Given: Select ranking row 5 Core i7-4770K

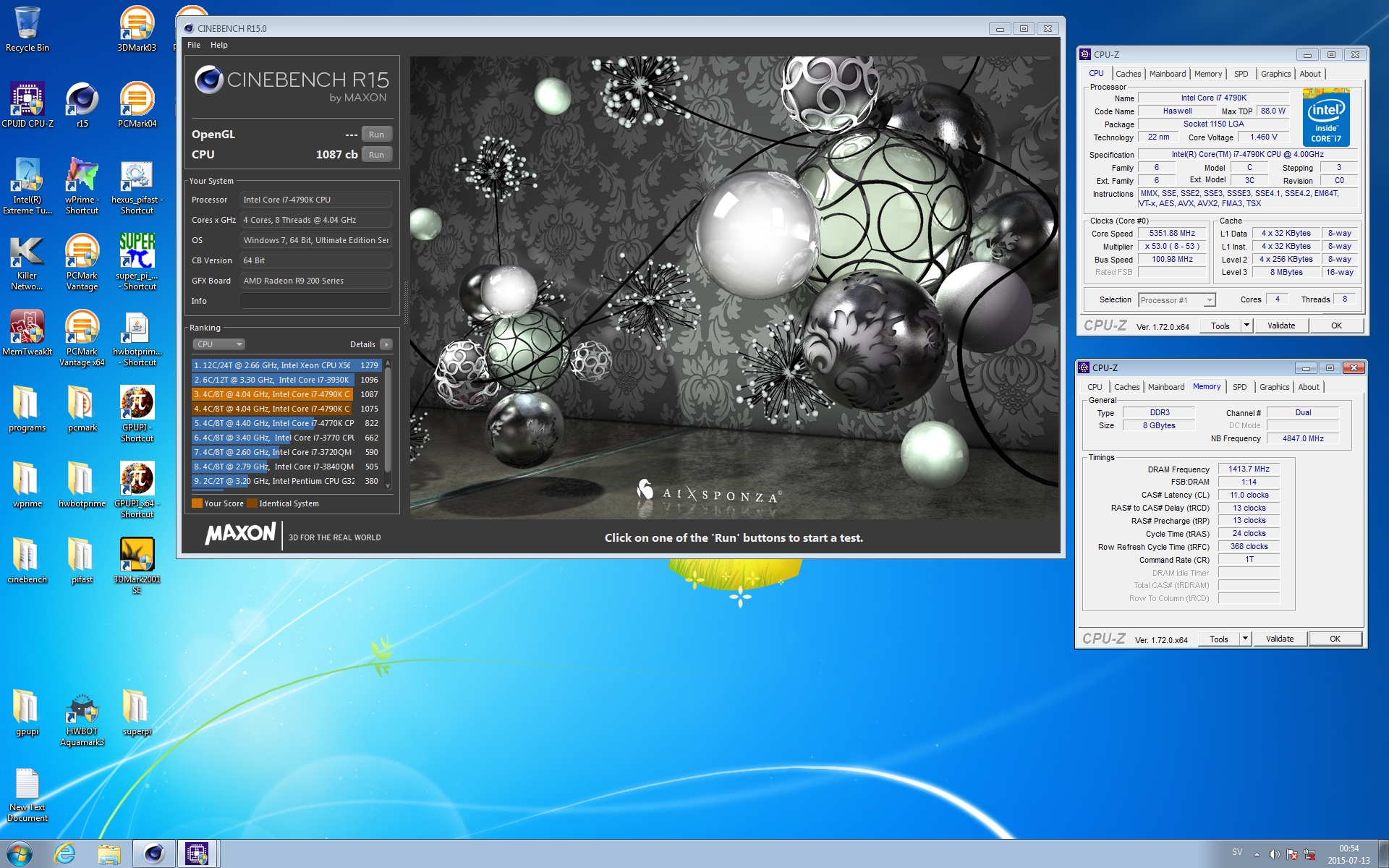Looking at the screenshot, I should click(x=287, y=423).
